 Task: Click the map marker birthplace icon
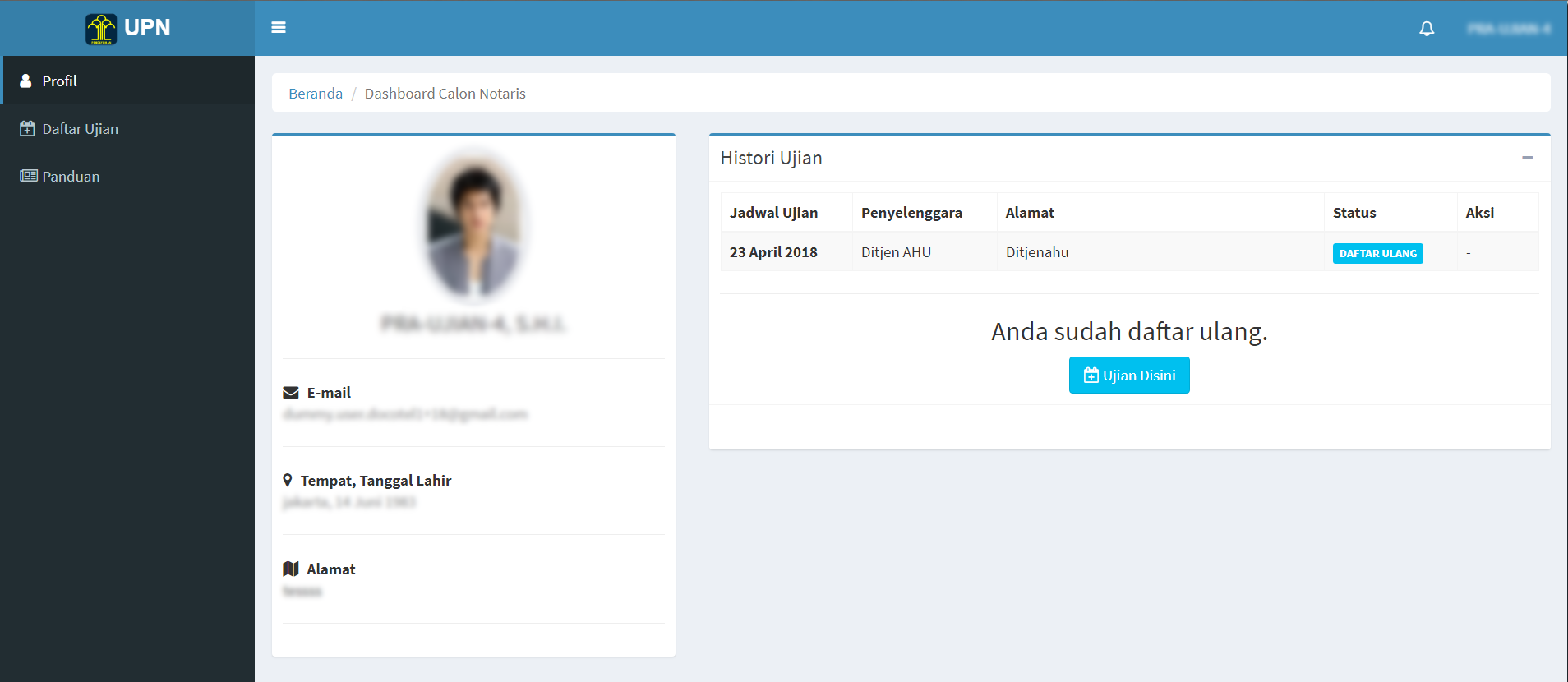tap(288, 481)
